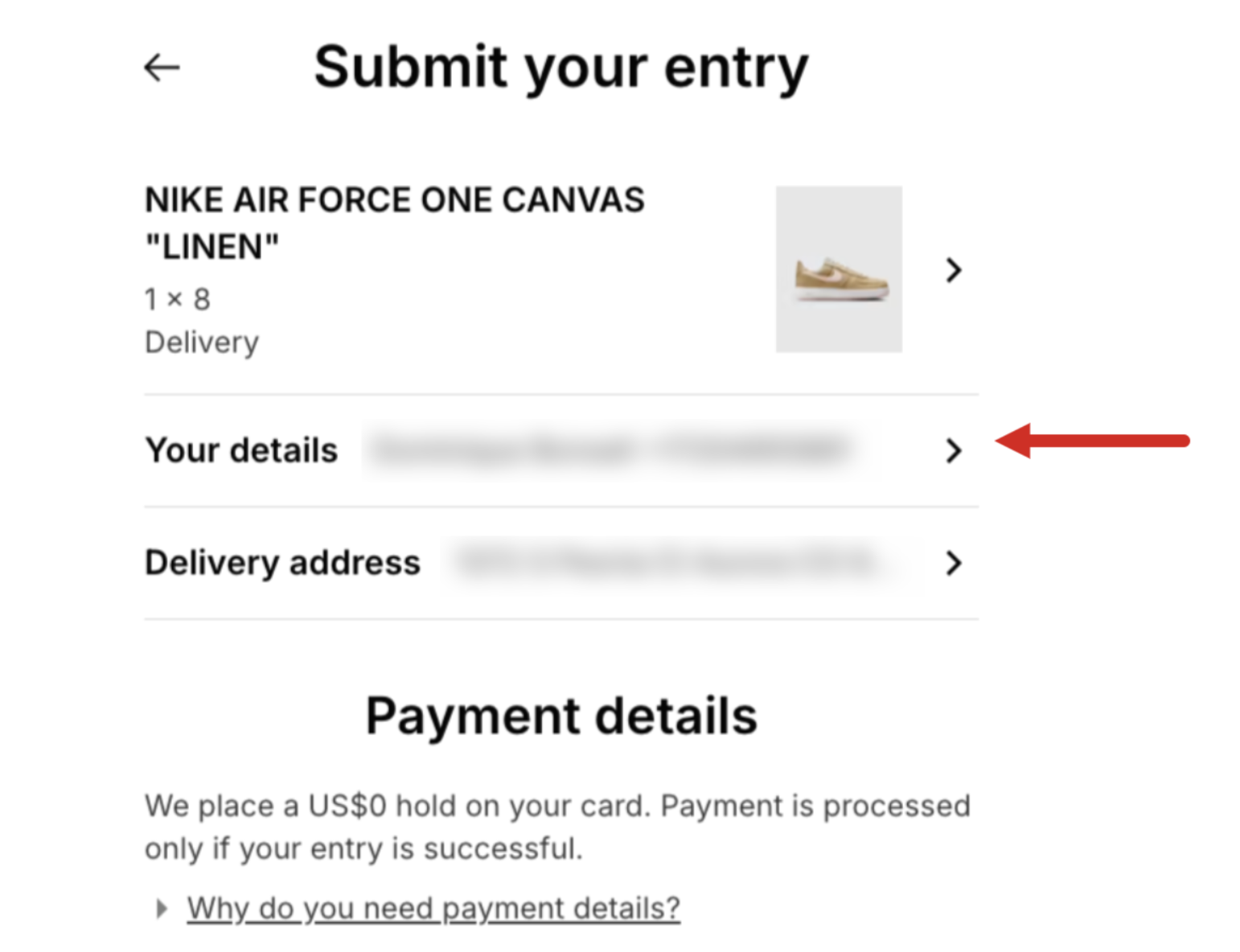Click the "LINEN" colorway name line
1240x952 pixels.
tap(211, 247)
